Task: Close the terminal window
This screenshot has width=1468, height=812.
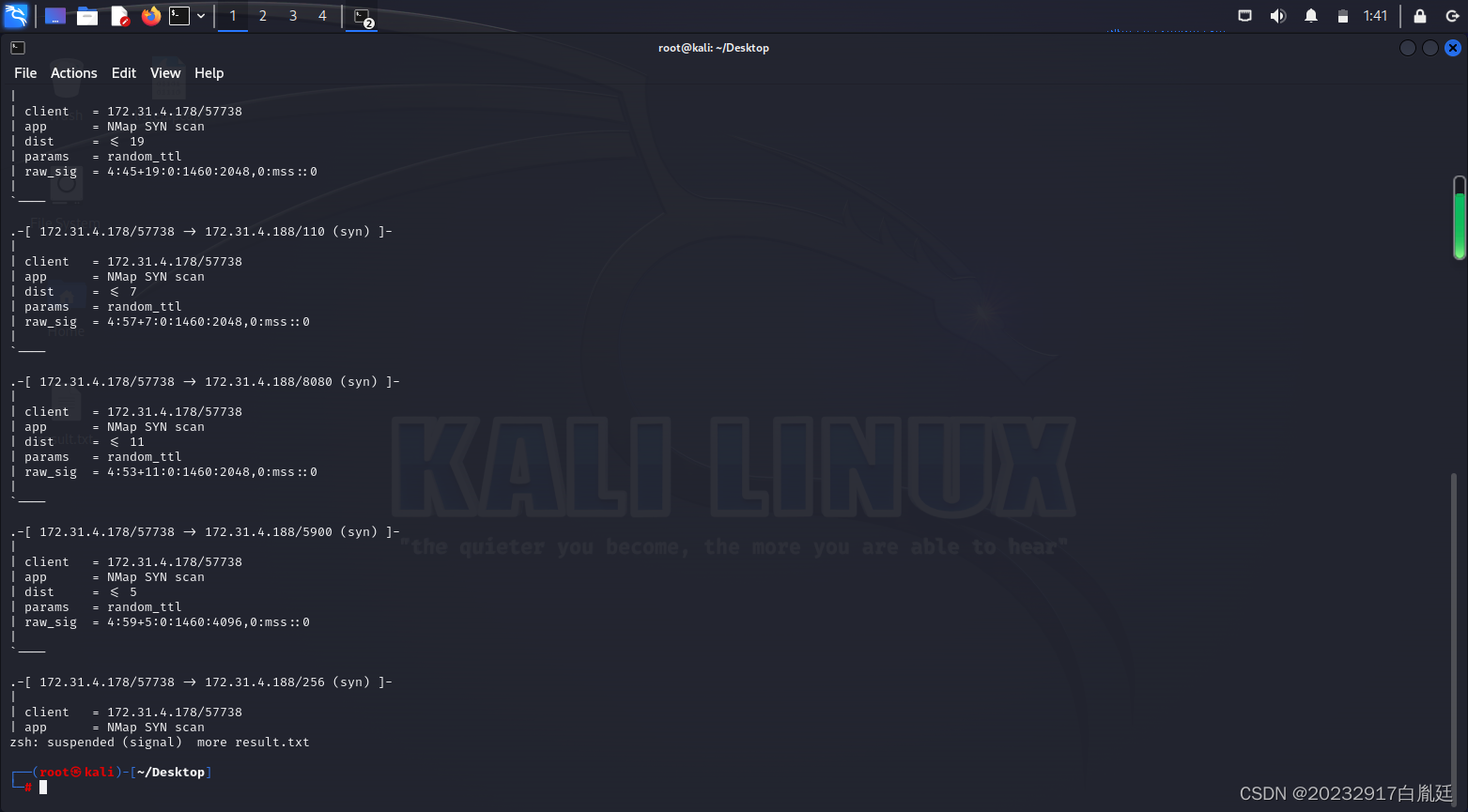Action: coord(1453,48)
